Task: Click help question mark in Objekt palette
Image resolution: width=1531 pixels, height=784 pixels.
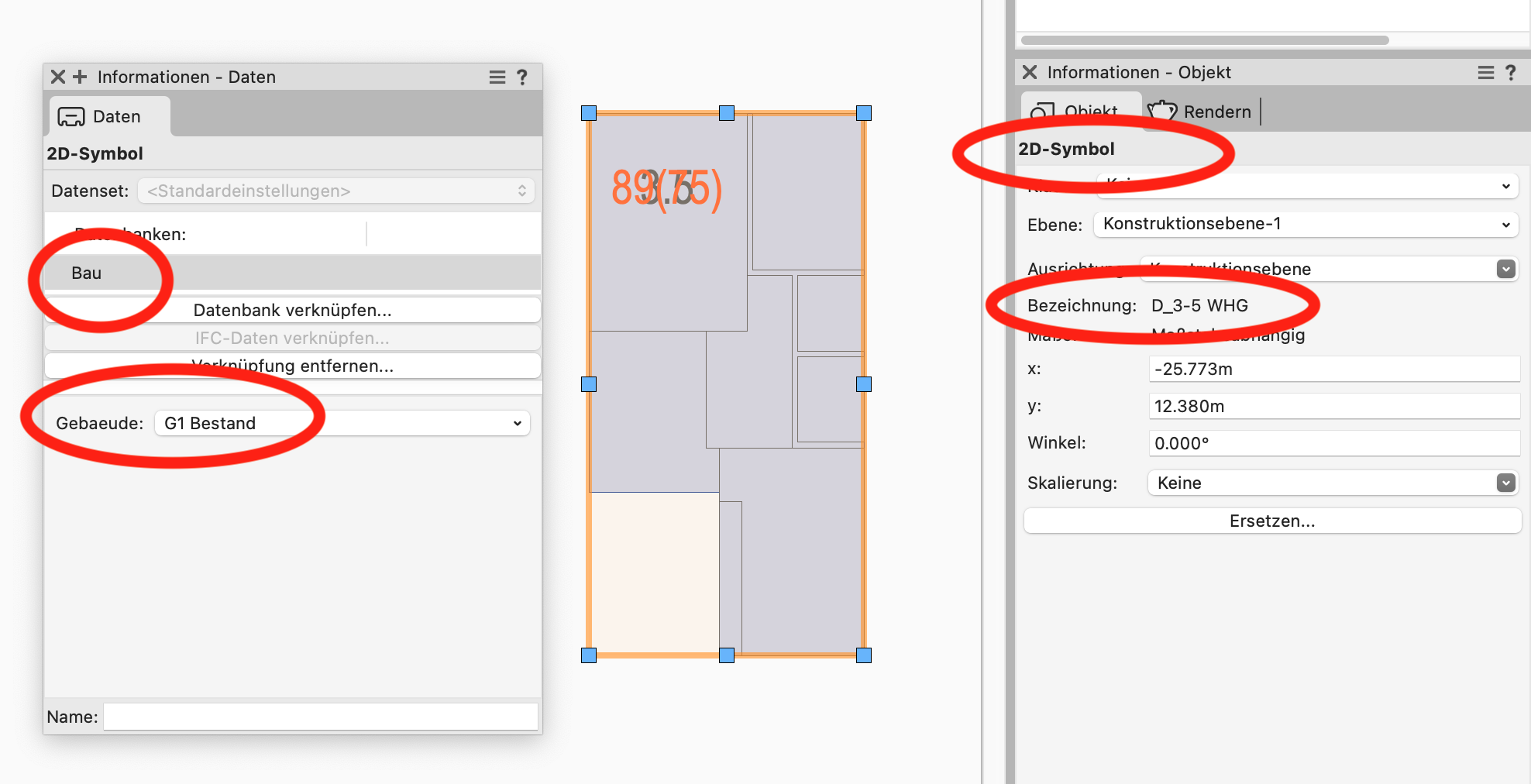Action: pyautogui.click(x=1510, y=72)
